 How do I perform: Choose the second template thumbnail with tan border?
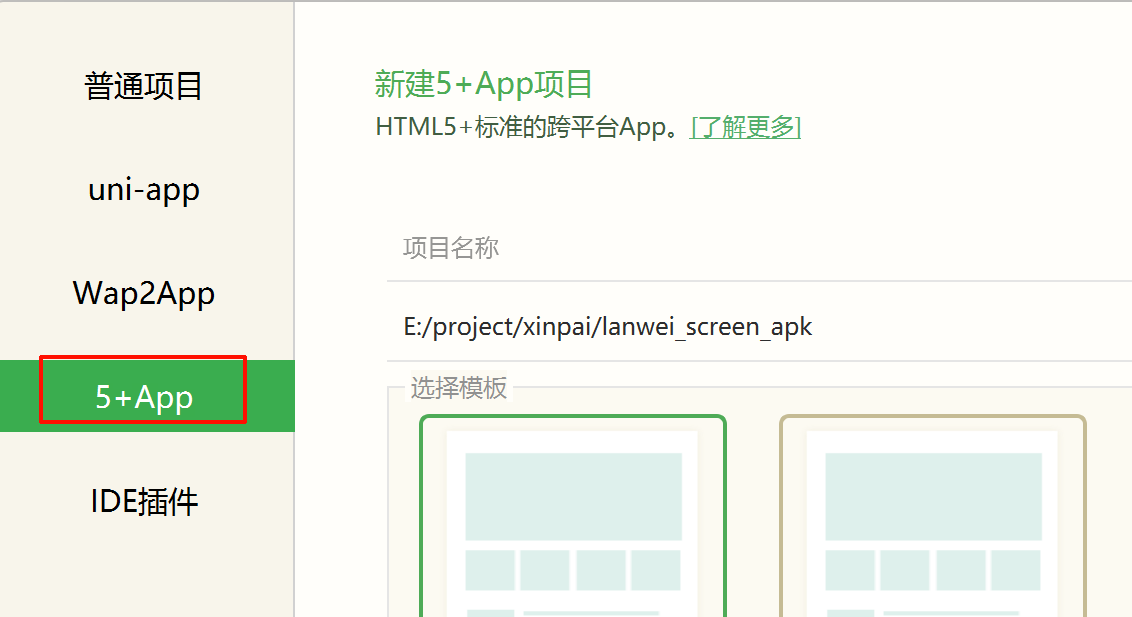pyautogui.click(x=933, y=516)
